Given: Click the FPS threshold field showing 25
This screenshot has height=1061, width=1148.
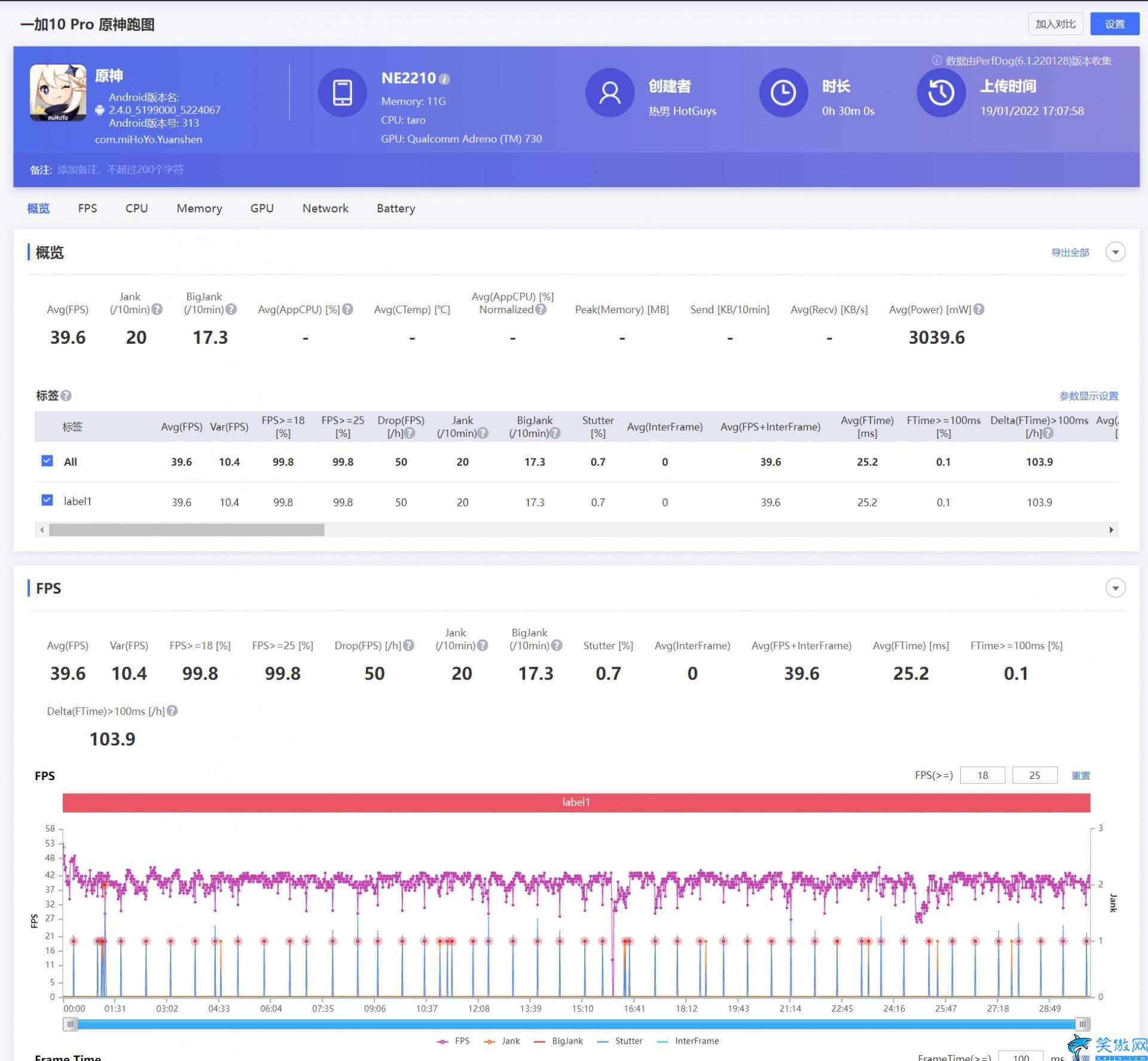Looking at the screenshot, I should [1034, 775].
